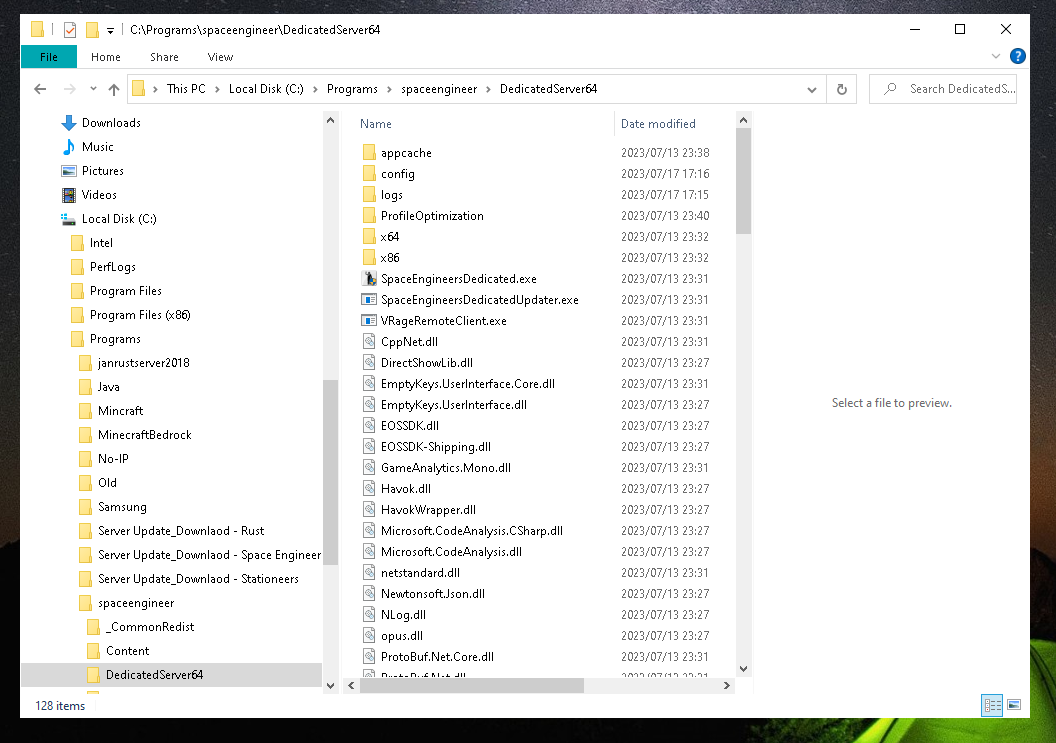Image resolution: width=1056 pixels, height=743 pixels.
Task: Open the address bar history dropdown
Action: tap(812, 89)
